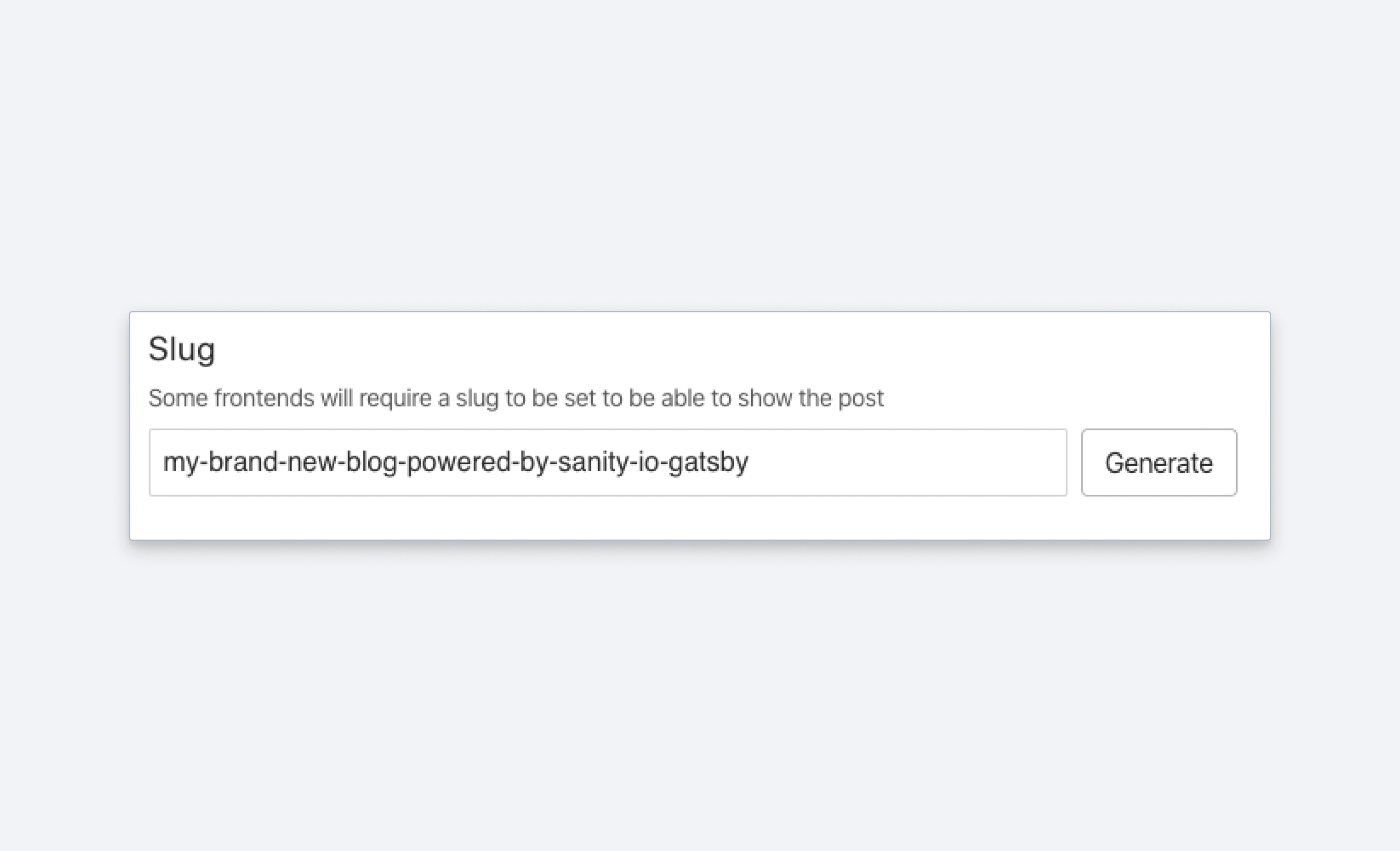Click "require" in the helper text
The height and width of the screenshot is (851, 1400).
pos(395,398)
